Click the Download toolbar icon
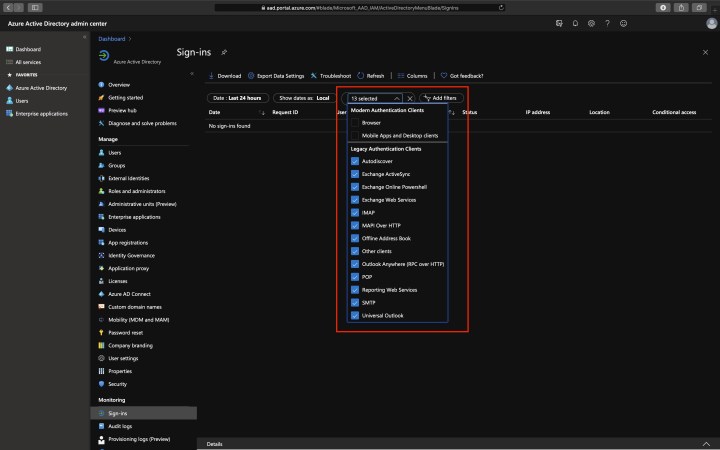The width and height of the screenshot is (720, 450). [211, 75]
